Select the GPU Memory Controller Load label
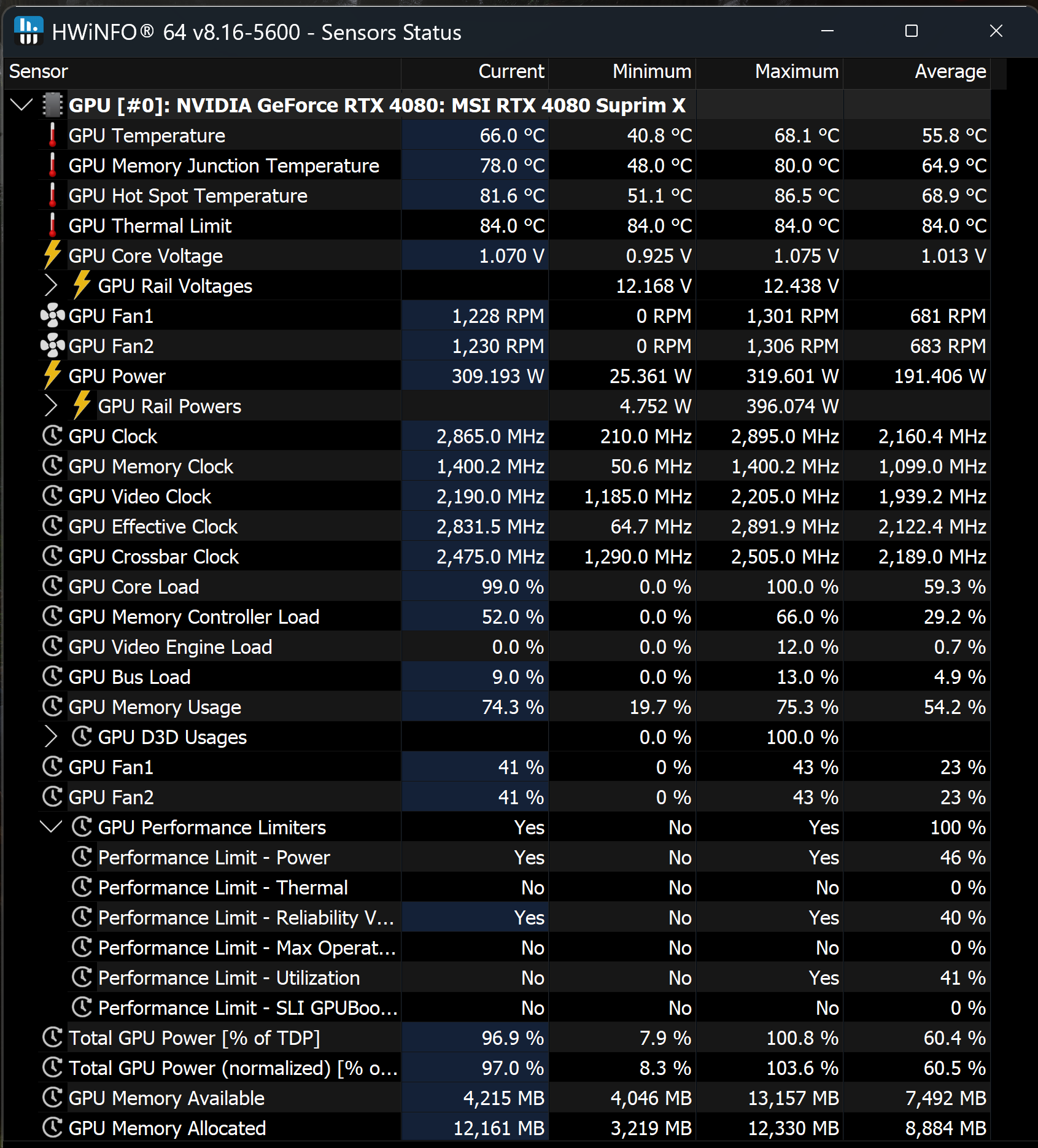 [x=194, y=617]
